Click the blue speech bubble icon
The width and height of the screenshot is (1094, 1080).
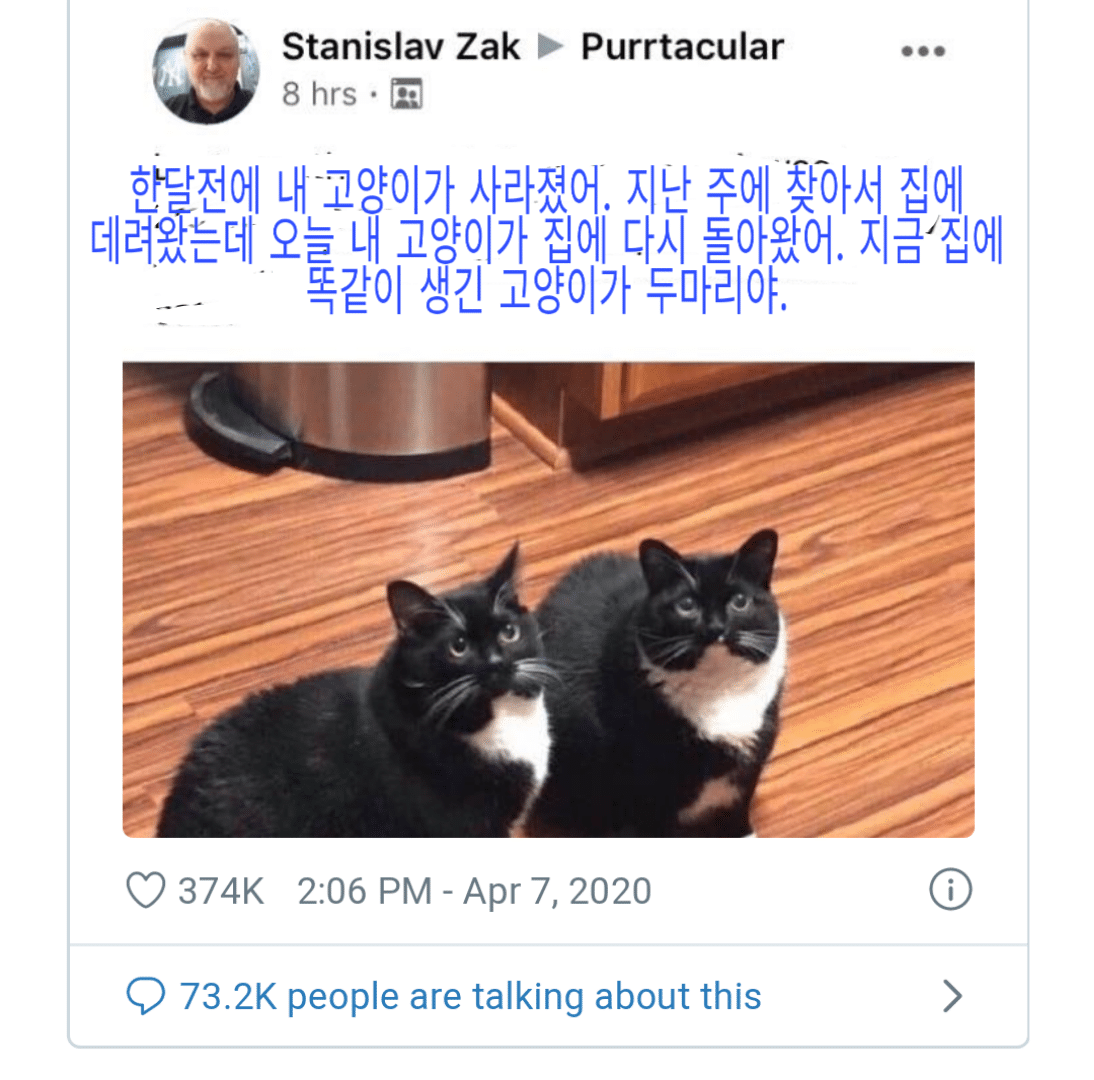click(146, 996)
